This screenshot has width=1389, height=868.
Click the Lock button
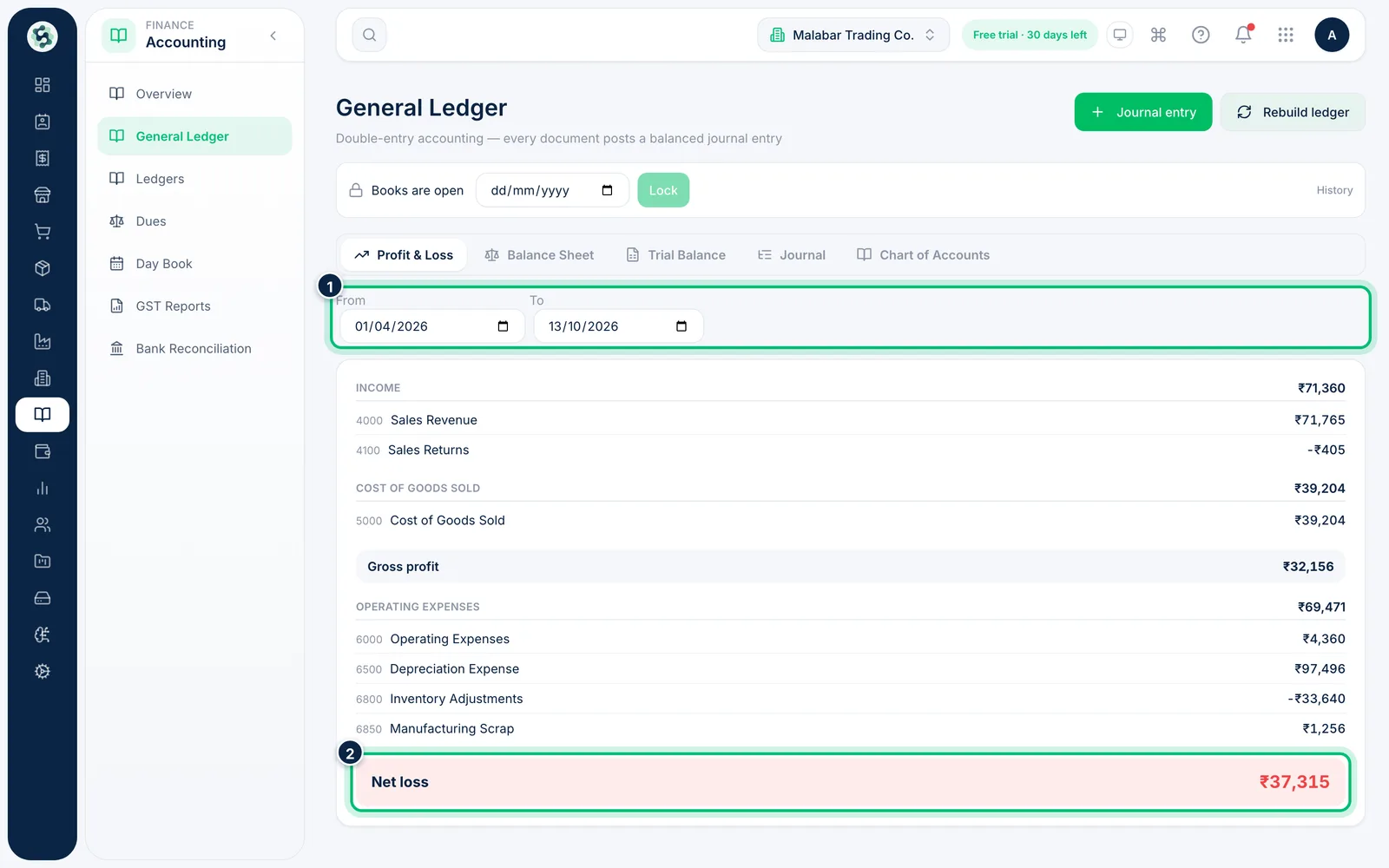click(663, 190)
